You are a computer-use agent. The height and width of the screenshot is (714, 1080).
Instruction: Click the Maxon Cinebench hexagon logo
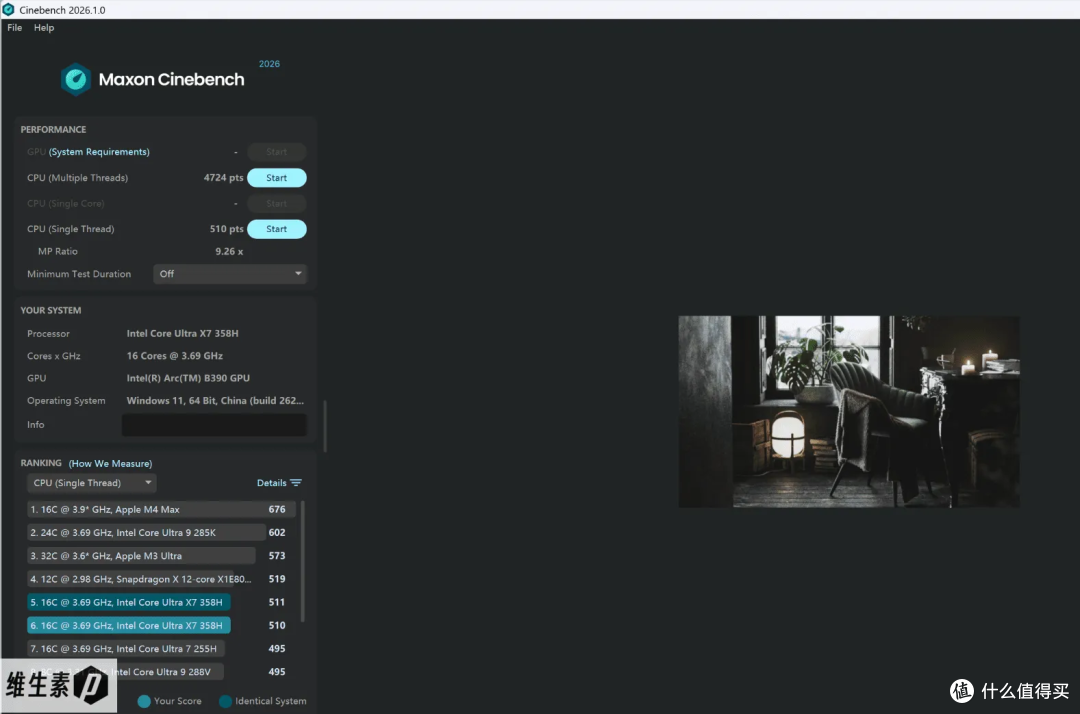[x=76, y=79]
